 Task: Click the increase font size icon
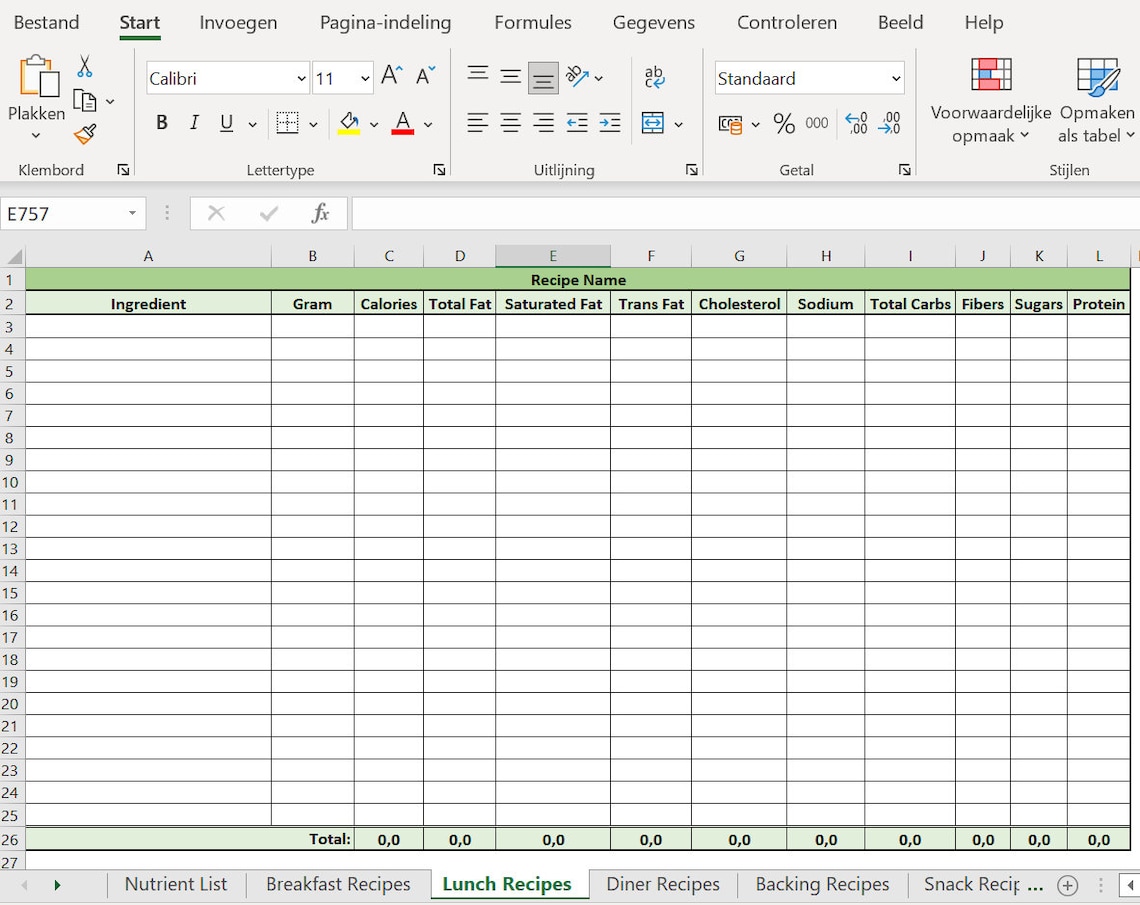click(x=389, y=72)
